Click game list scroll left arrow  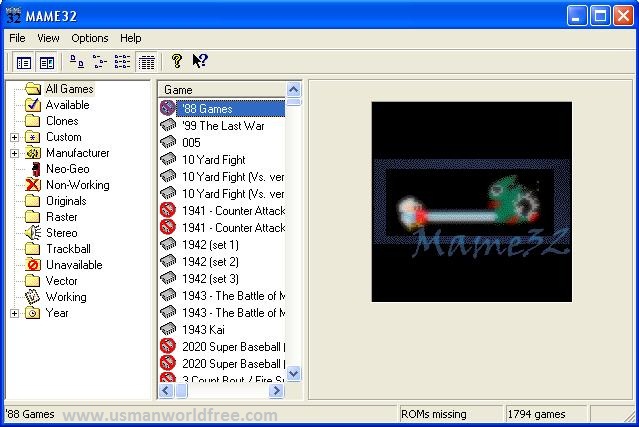coord(165,391)
